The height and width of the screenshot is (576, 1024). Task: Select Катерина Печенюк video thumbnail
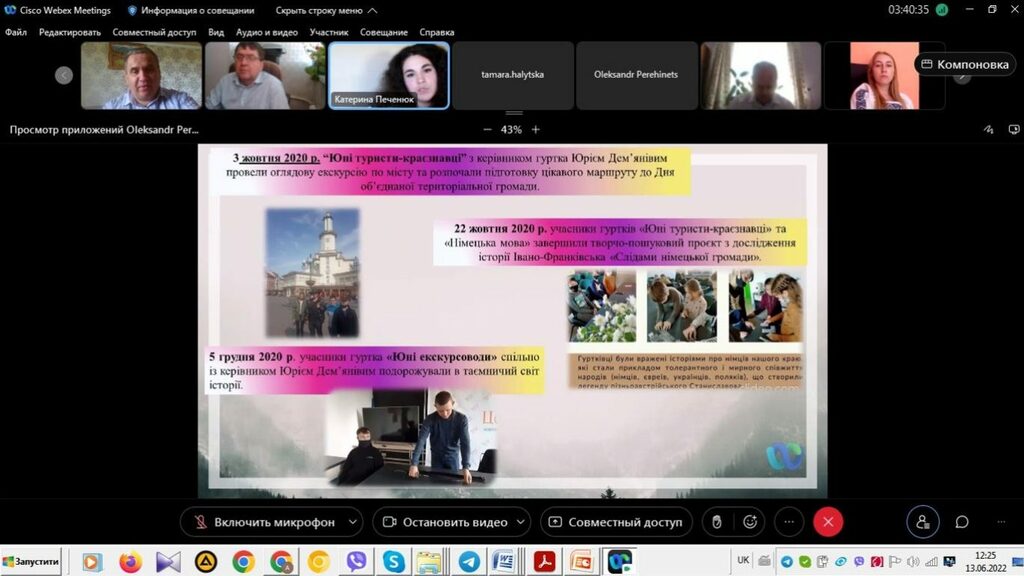click(389, 75)
